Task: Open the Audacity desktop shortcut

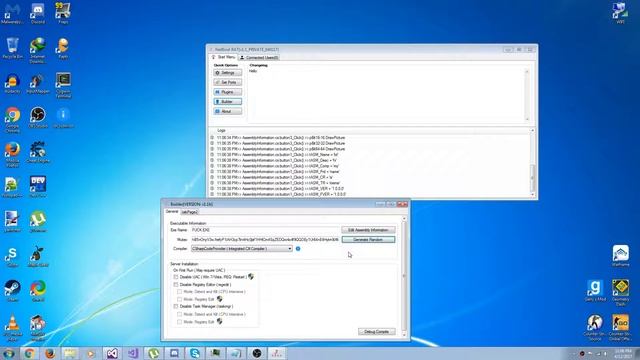Action: tap(12, 84)
